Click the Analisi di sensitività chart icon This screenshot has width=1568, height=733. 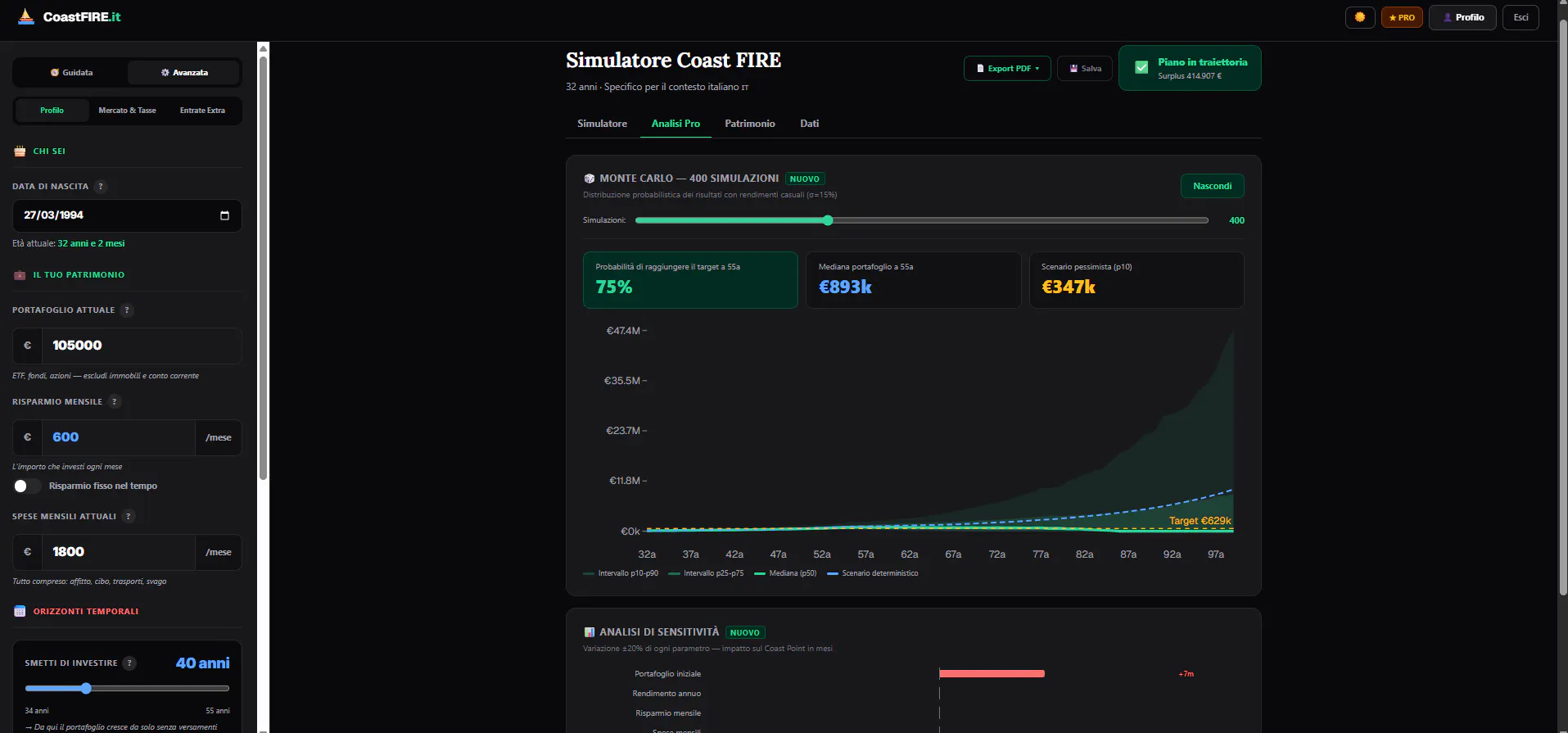(x=589, y=632)
